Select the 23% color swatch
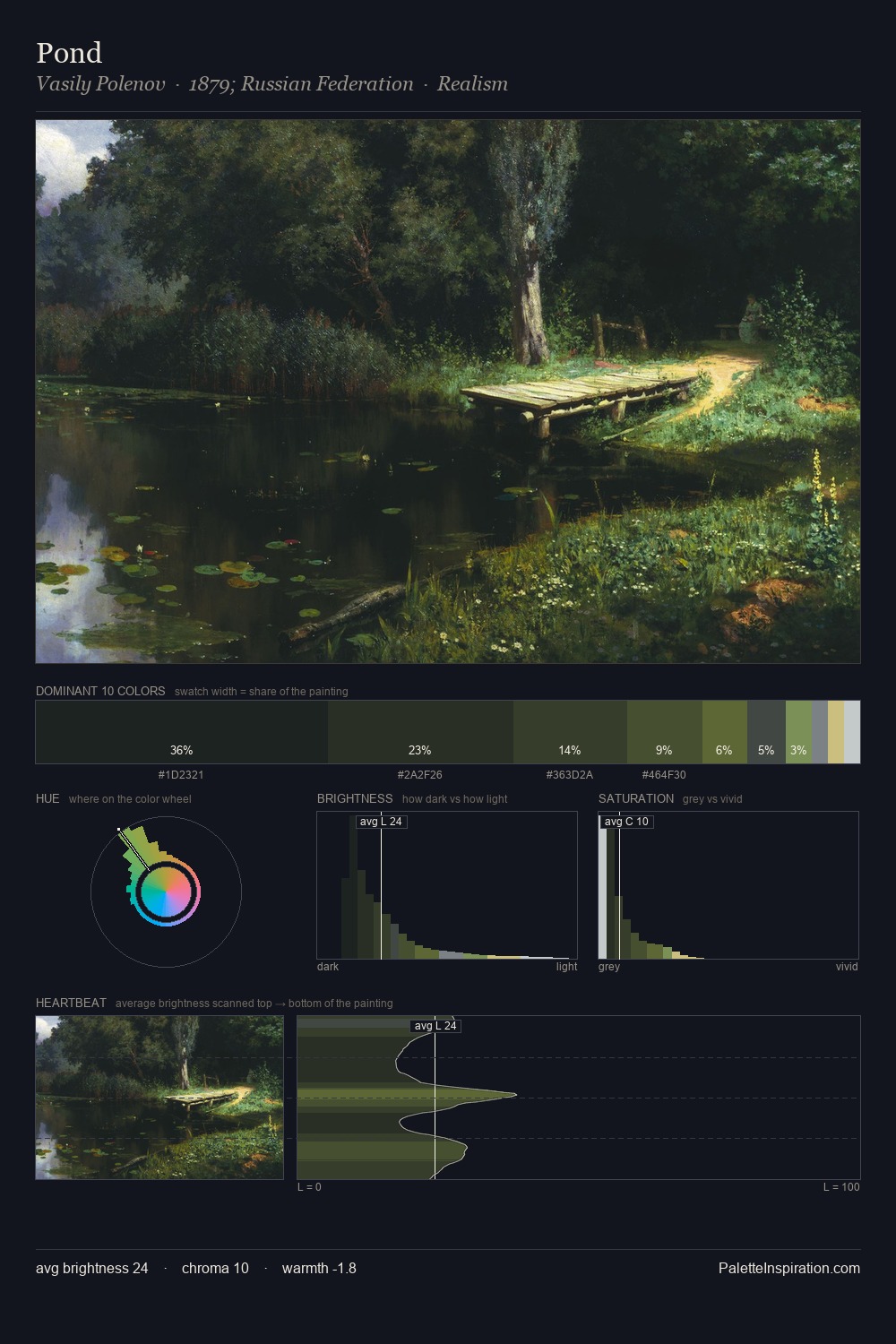The width and height of the screenshot is (896, 1344). click(x=420, y=732)
